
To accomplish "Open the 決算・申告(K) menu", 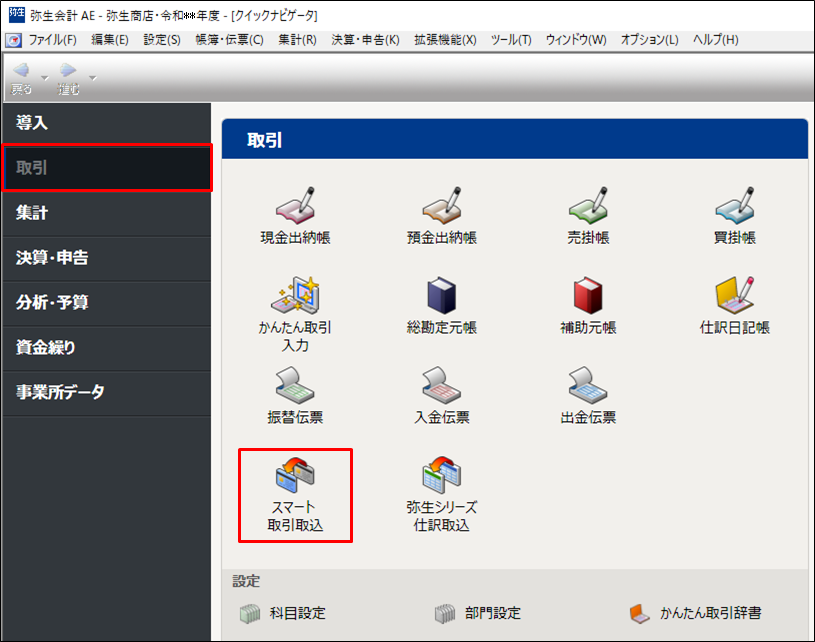I will [365, 40].
